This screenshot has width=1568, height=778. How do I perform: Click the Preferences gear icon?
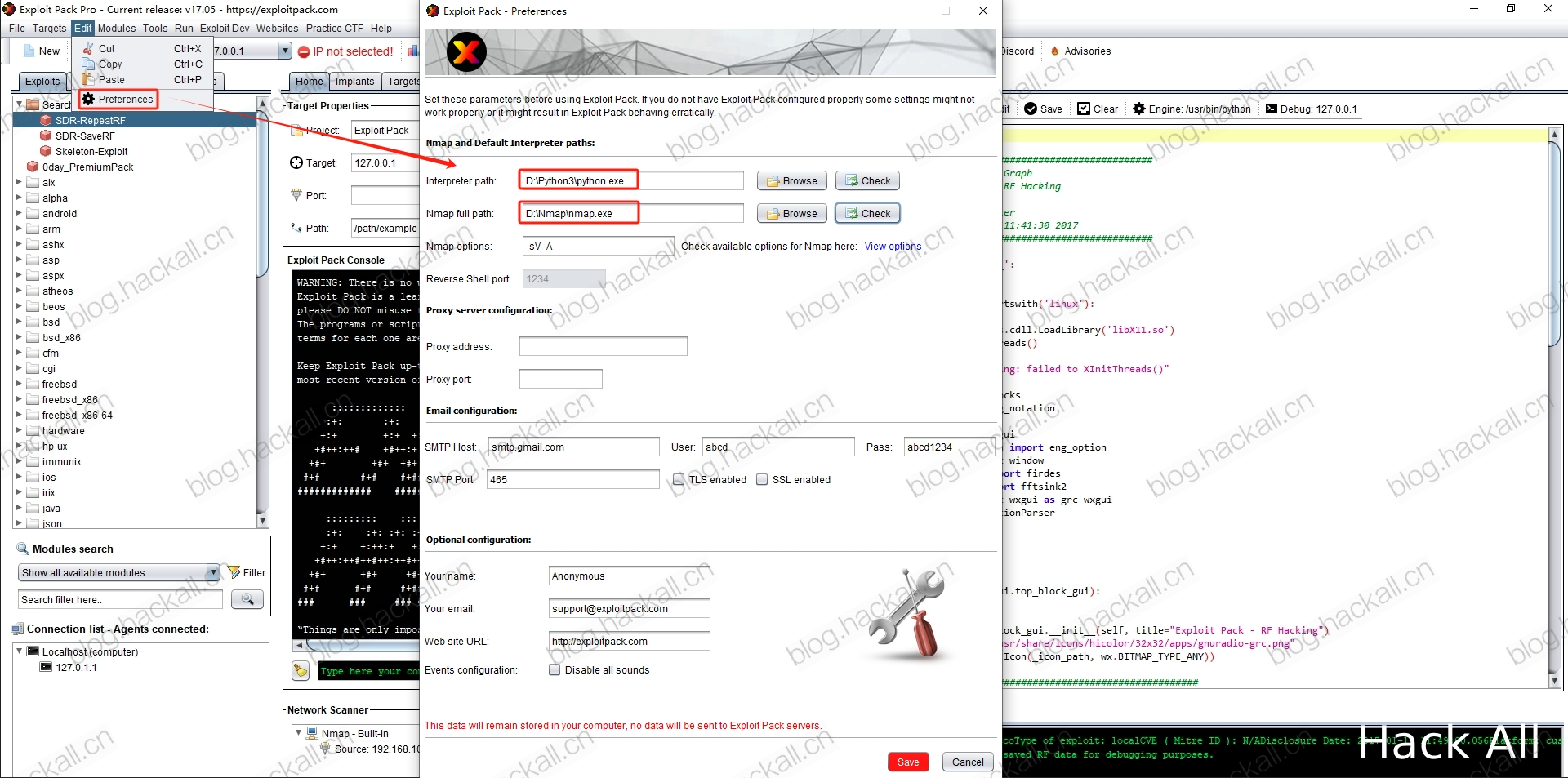88,99
